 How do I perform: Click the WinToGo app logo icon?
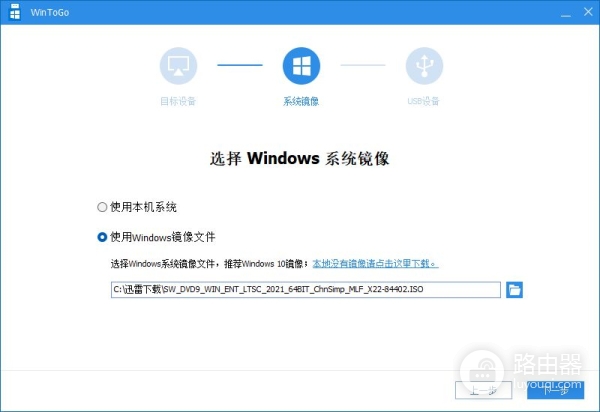point(15,12)
